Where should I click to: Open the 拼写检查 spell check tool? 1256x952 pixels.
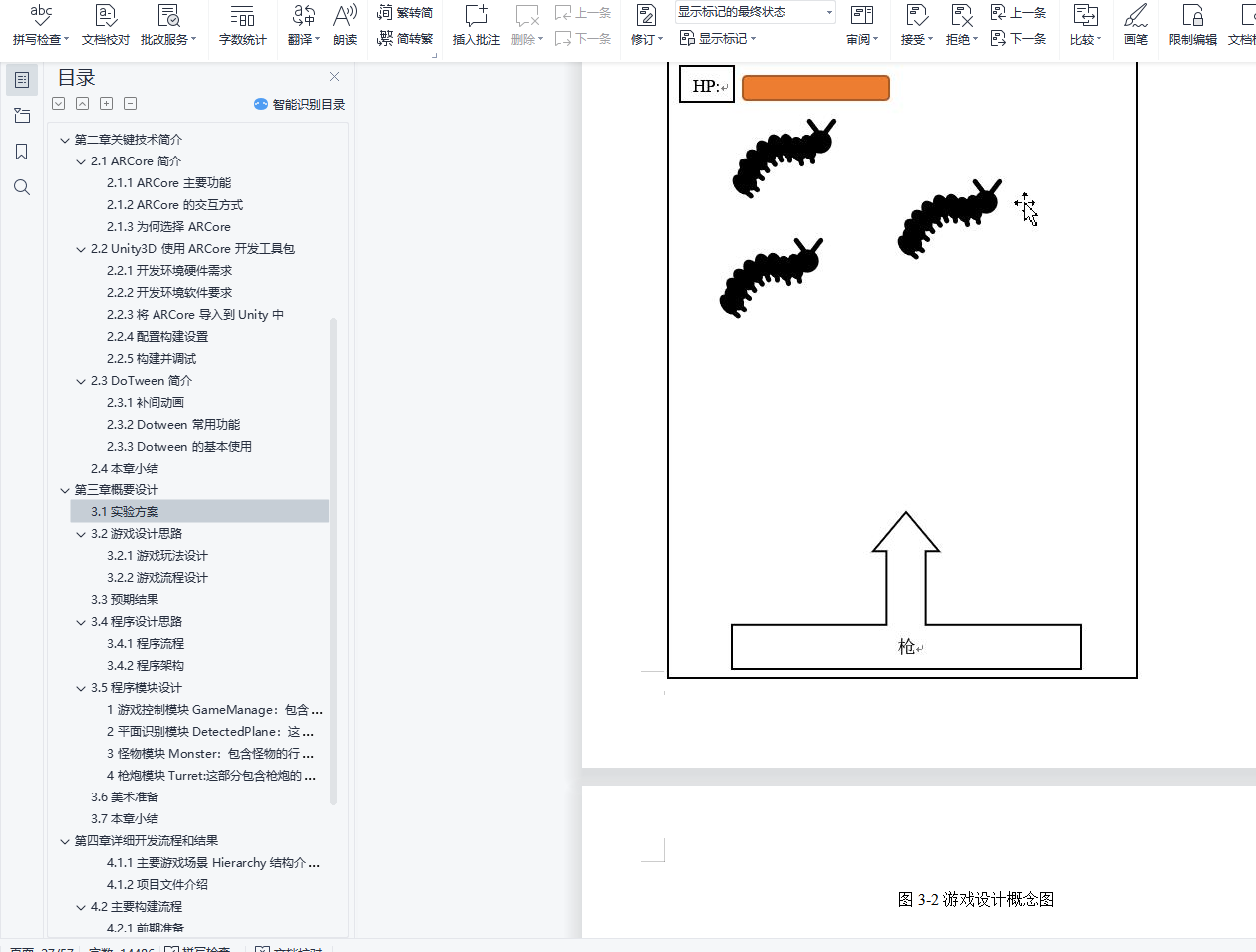(x=40, y=25)
